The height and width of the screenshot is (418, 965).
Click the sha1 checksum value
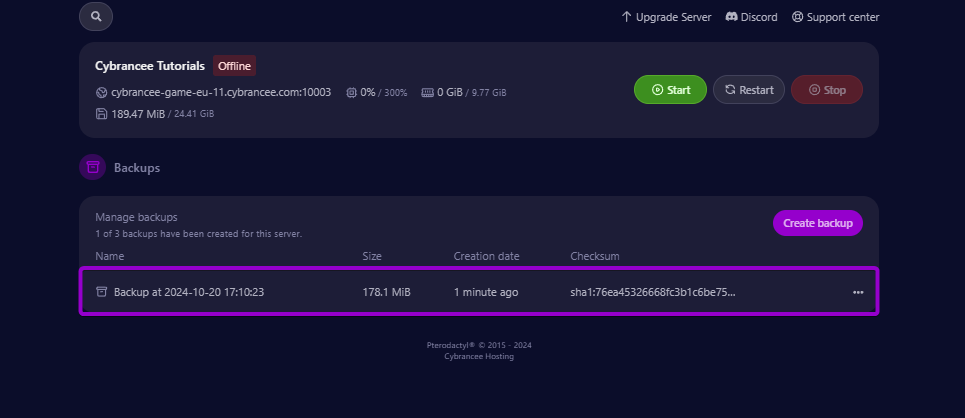point(653,292)
